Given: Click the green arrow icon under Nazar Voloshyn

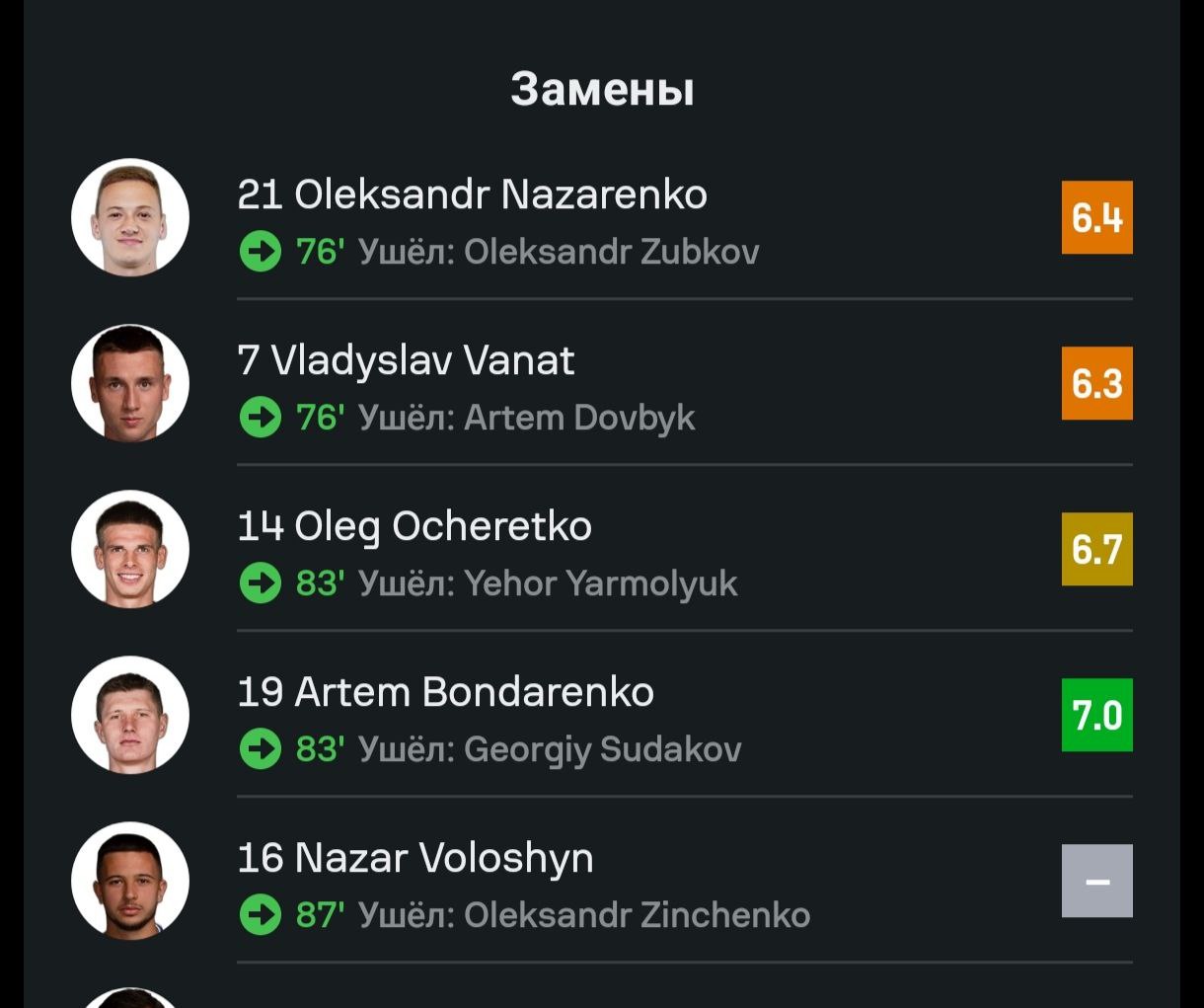Looking at the screenshot, I should (x=261, y=915).
